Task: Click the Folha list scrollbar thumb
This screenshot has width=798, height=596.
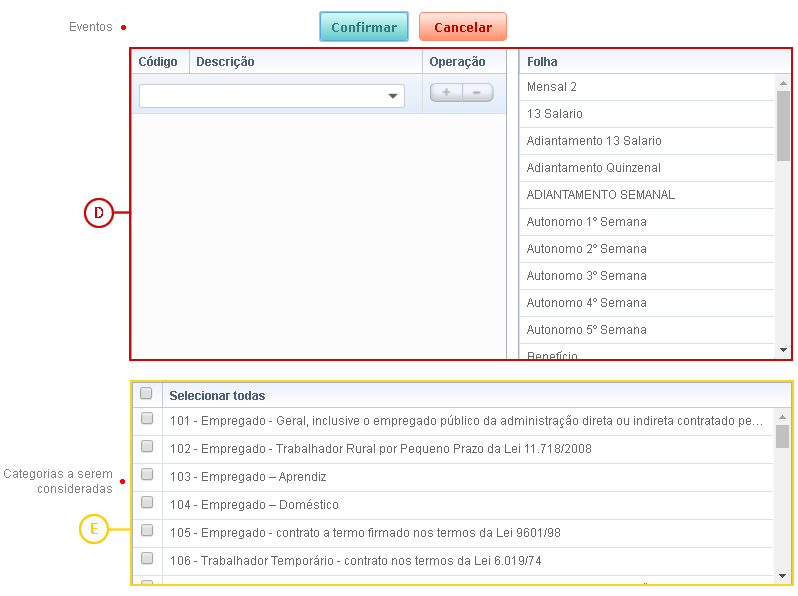Action: pyautogui.click(x=783, y=127)
